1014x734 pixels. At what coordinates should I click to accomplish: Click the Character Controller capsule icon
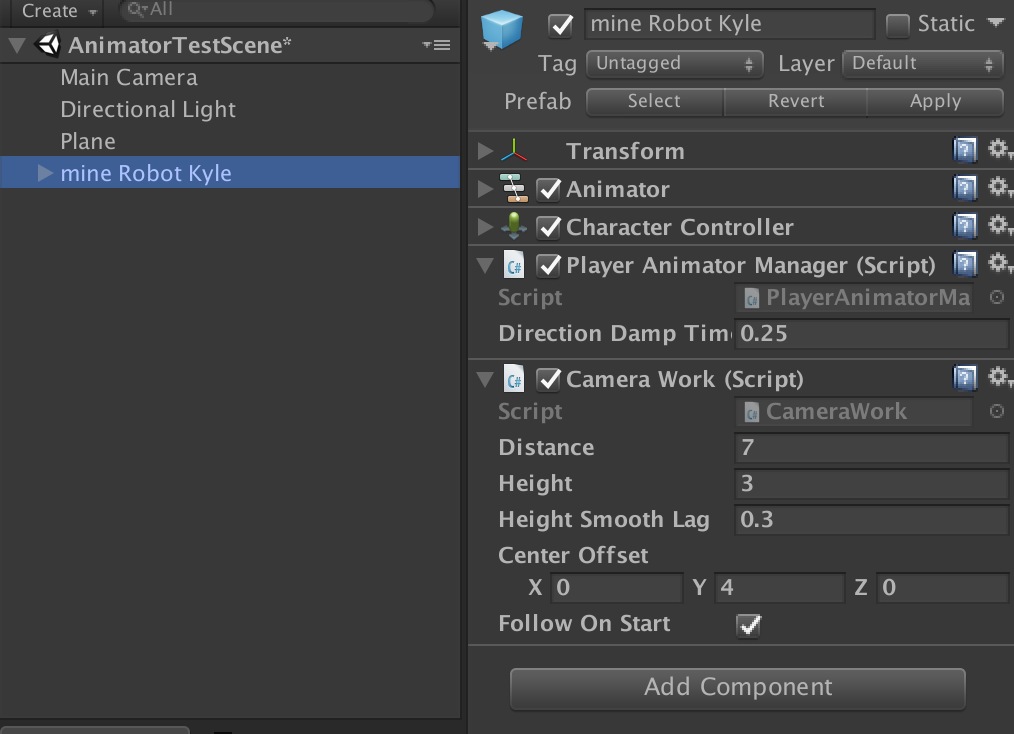point(513,226)
